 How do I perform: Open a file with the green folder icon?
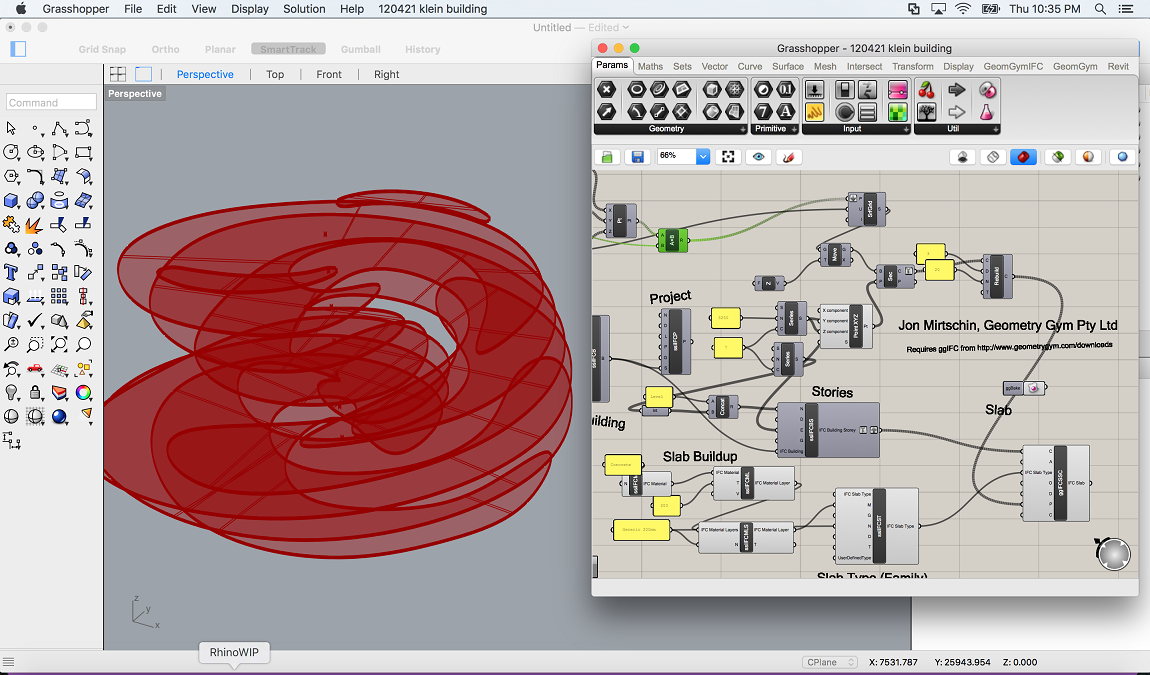[x=606, y=157]
